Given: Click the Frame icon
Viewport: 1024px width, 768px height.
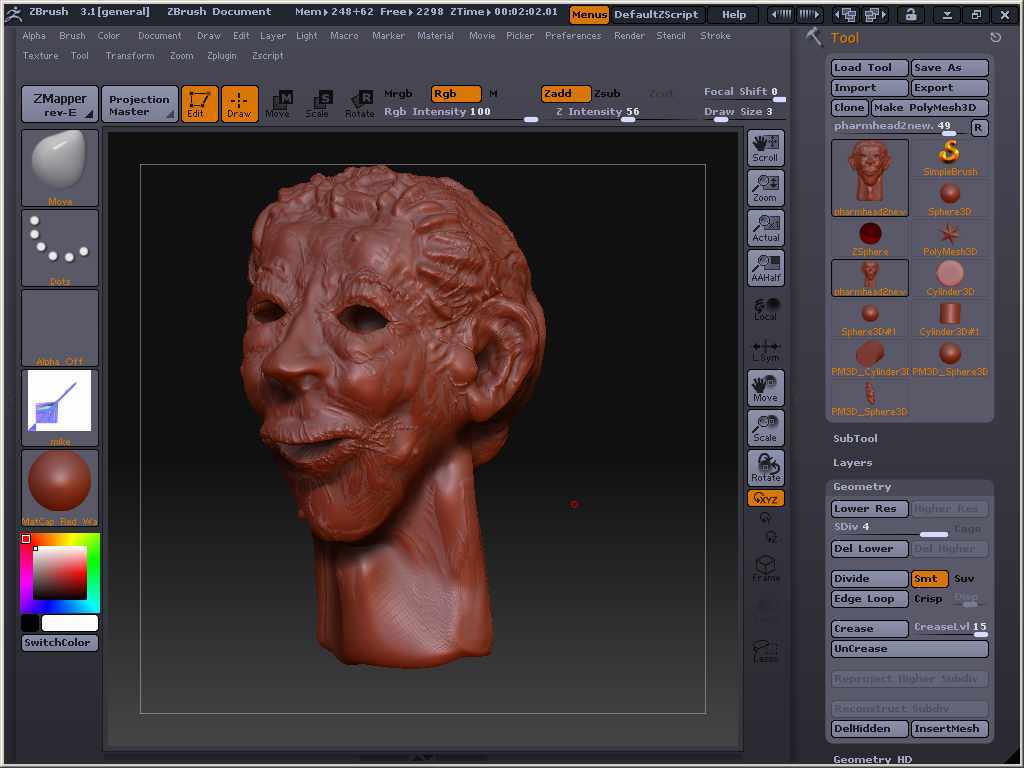Looking at the screenshot, I should coord(765,569).
